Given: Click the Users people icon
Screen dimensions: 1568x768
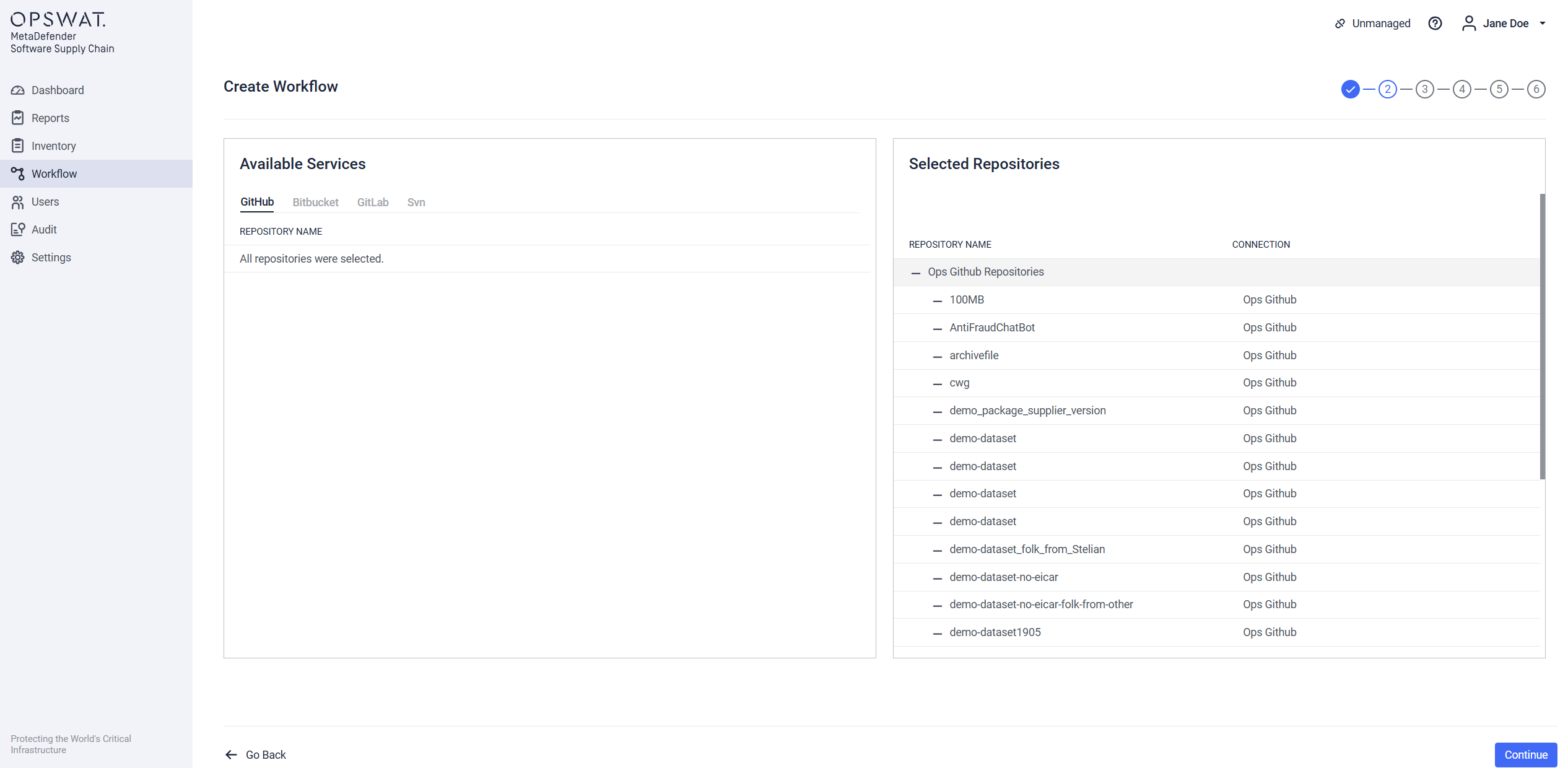Looking at the screenshot, I should click(18, 202).
